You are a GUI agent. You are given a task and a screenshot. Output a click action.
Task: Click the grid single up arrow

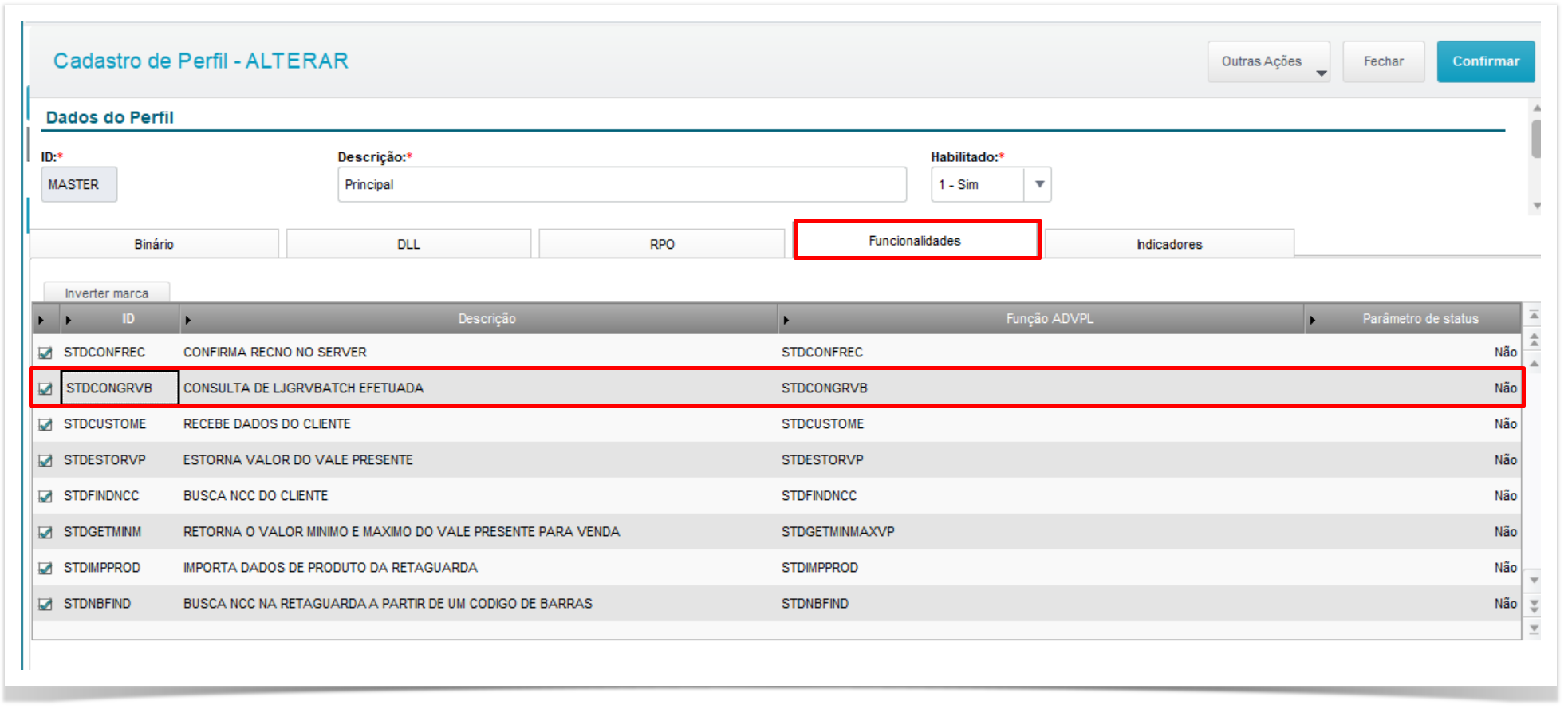[1534, 363]
